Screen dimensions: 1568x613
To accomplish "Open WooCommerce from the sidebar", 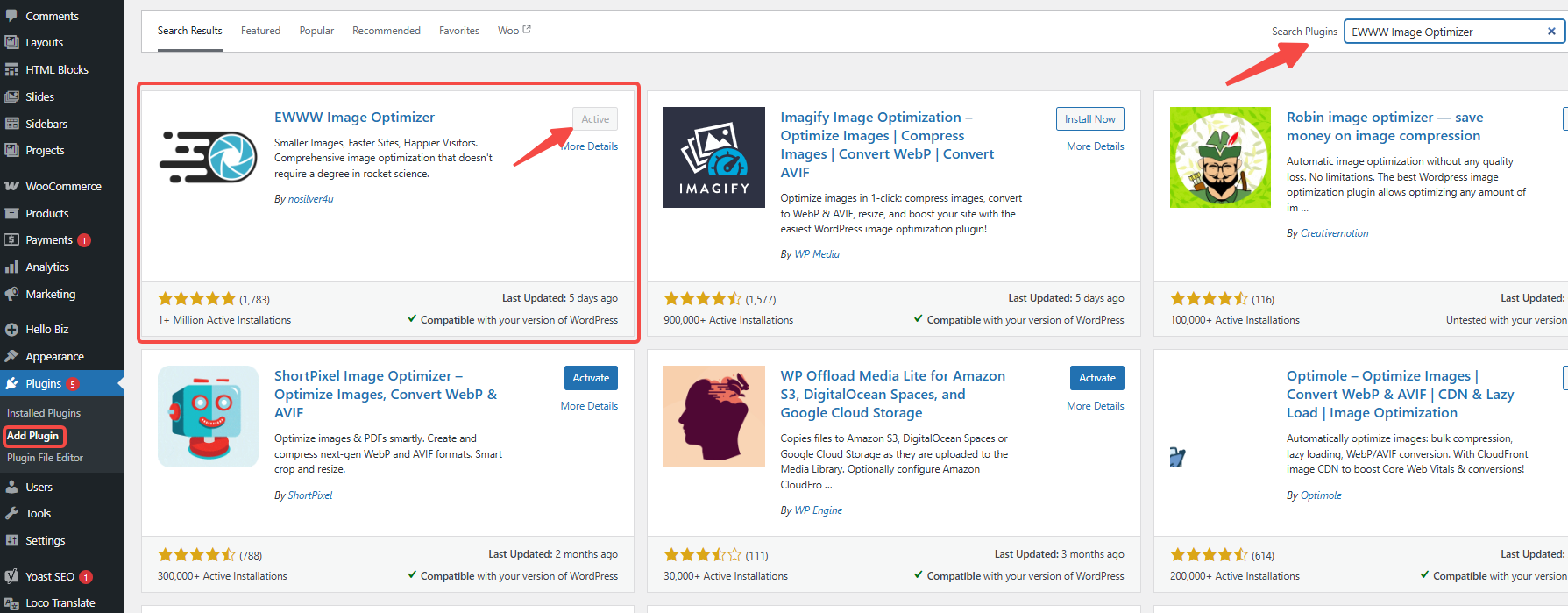I will tap(63, 186).
